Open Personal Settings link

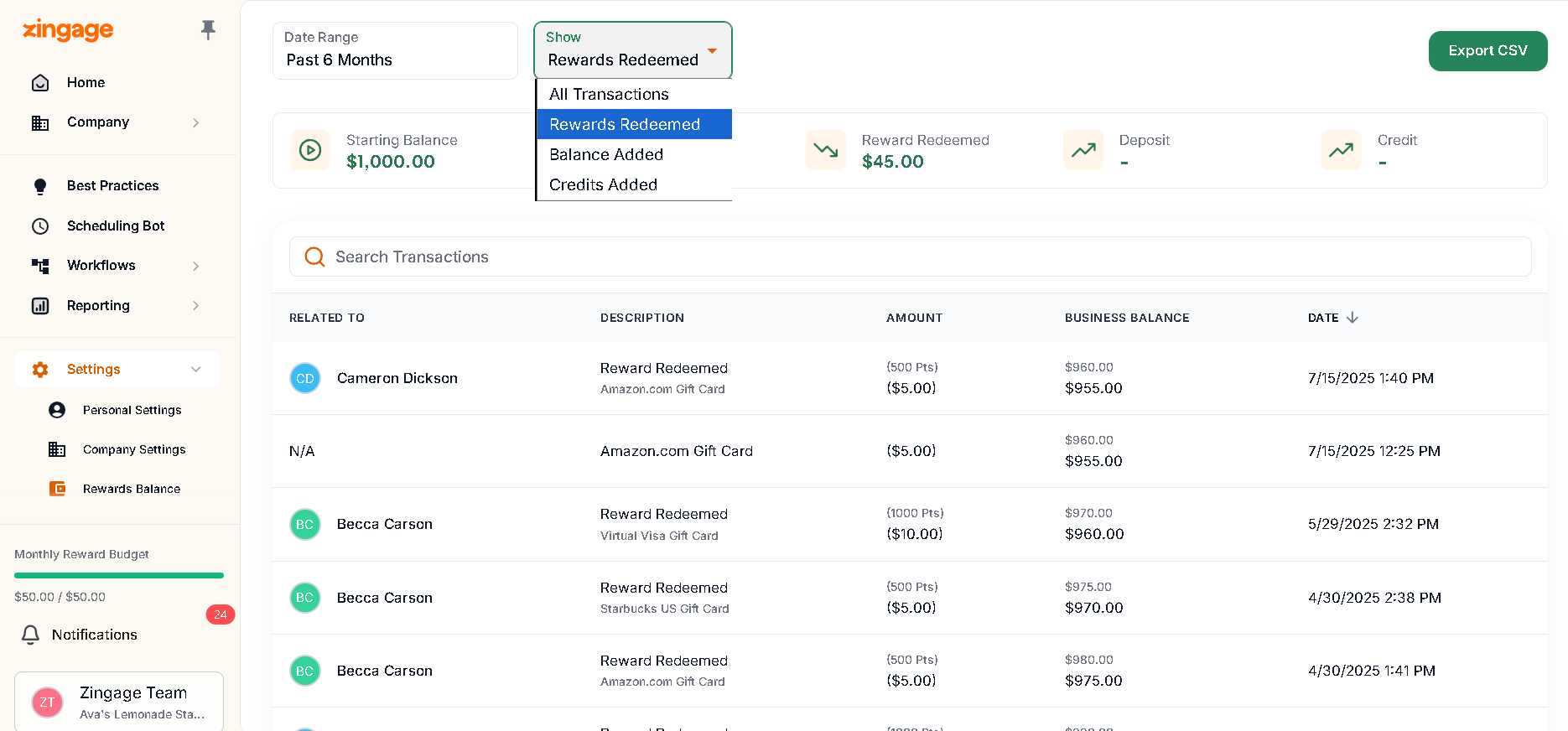pos(132,410)
